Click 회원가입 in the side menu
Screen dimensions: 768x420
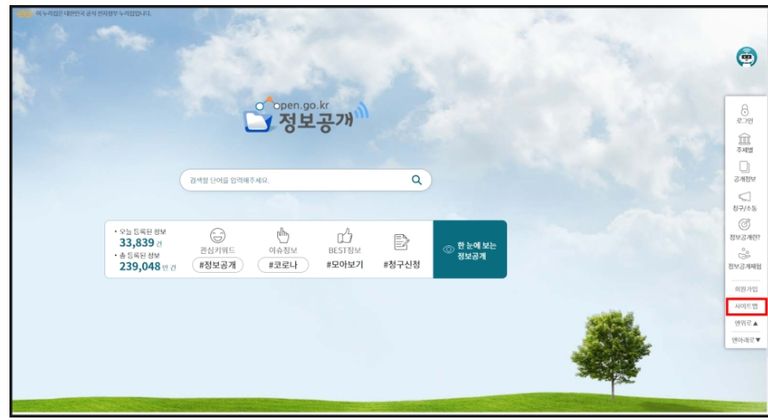pyautogui.click(x=744, y=288)
